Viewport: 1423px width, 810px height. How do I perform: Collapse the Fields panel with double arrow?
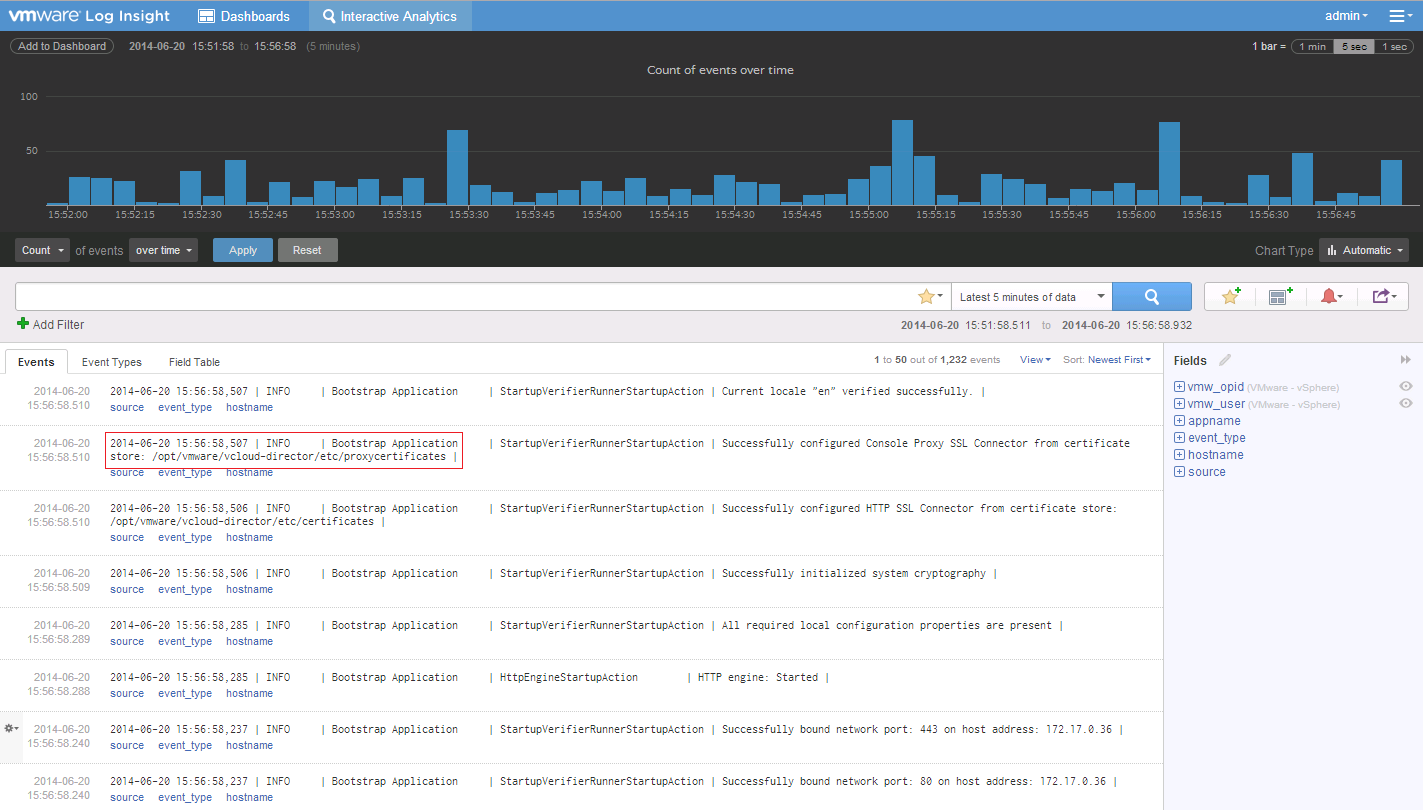click(x=1405, y=360)
